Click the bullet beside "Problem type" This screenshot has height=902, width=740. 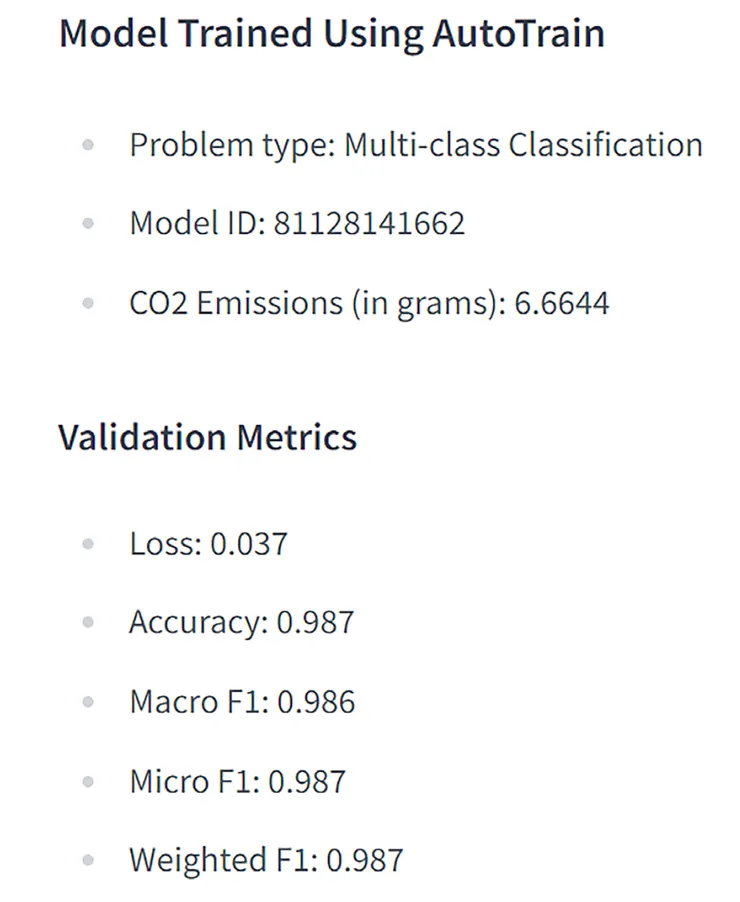88,146
